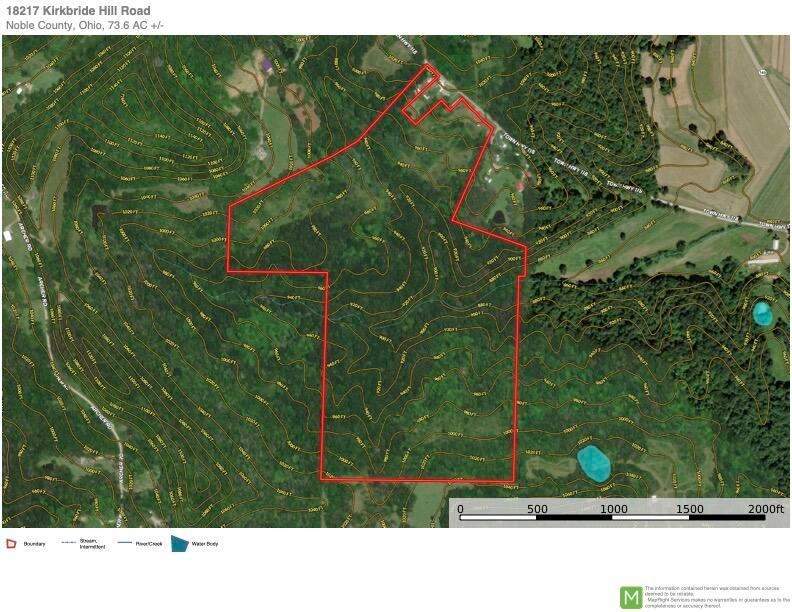Click the Stream, Intermittent legend label
This screenshot has height=612, width=792.
pos(92,544)
